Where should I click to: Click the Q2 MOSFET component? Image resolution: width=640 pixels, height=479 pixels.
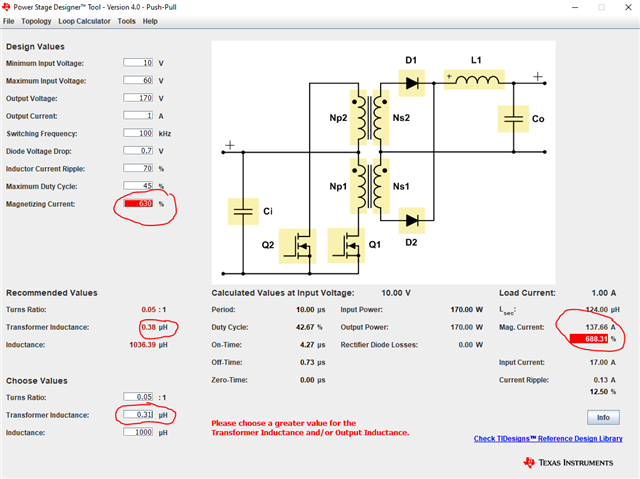click(x=297, y=246)
